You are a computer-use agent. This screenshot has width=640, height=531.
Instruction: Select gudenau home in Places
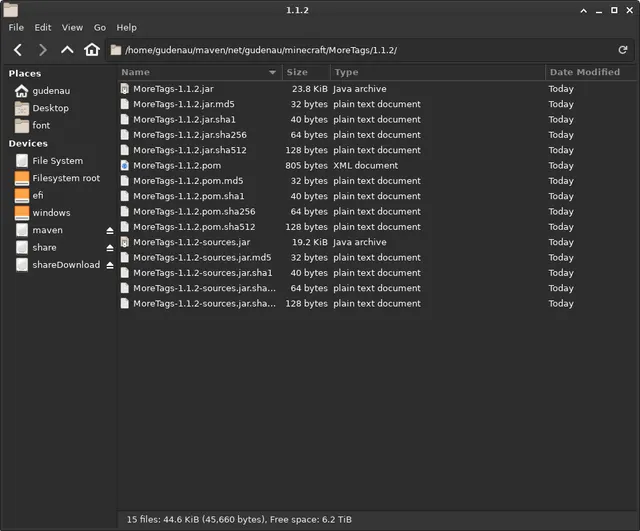(51, 91)
